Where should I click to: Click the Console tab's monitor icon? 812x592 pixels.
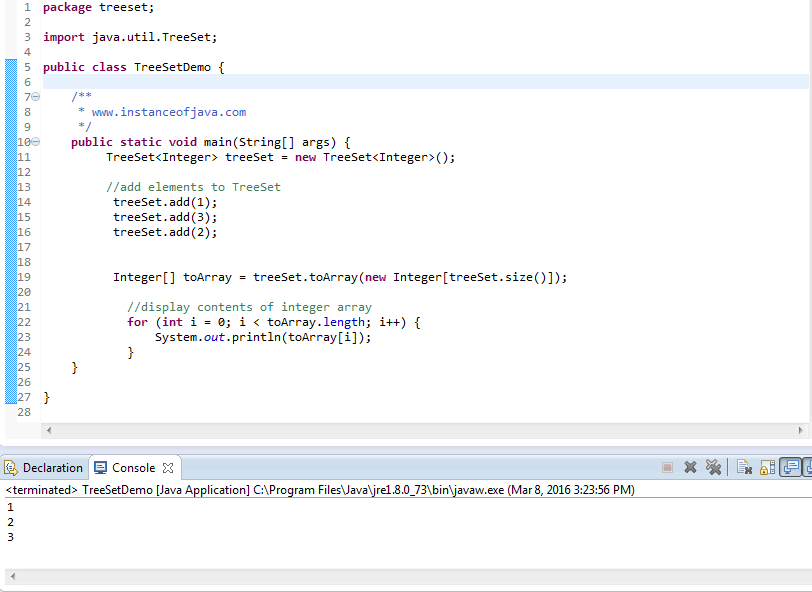[100, 467]
